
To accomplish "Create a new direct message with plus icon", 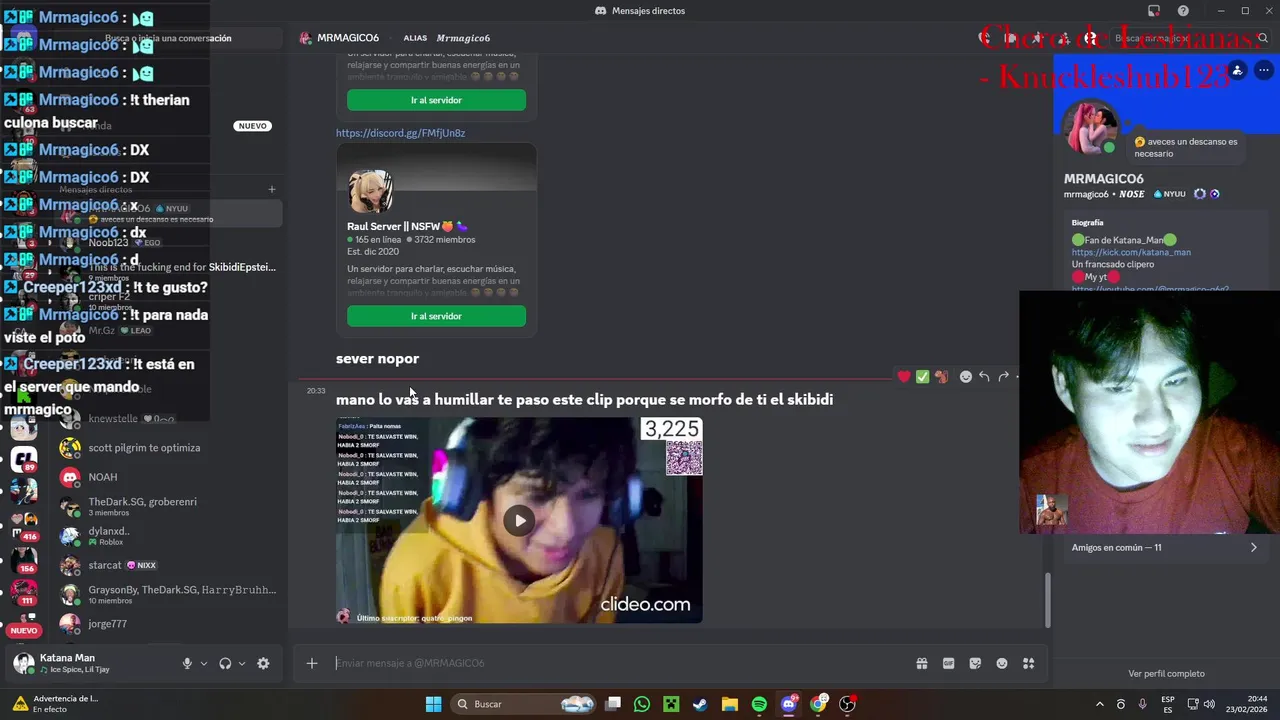I will coord(271,189).
